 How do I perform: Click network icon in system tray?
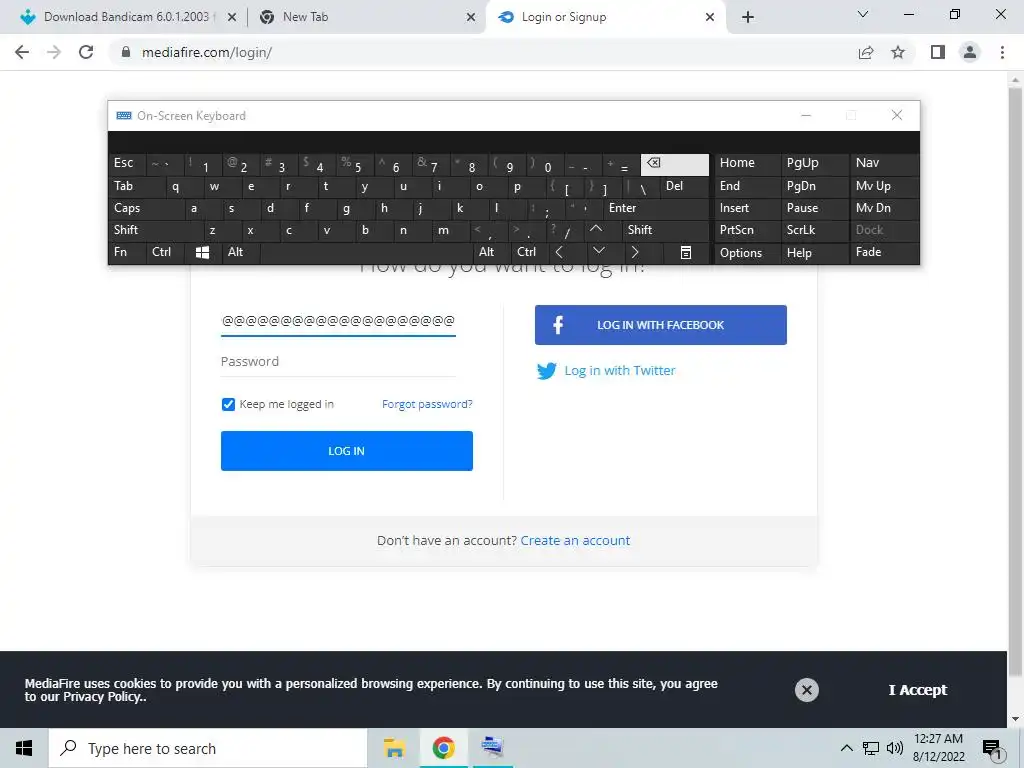point(871,748)
